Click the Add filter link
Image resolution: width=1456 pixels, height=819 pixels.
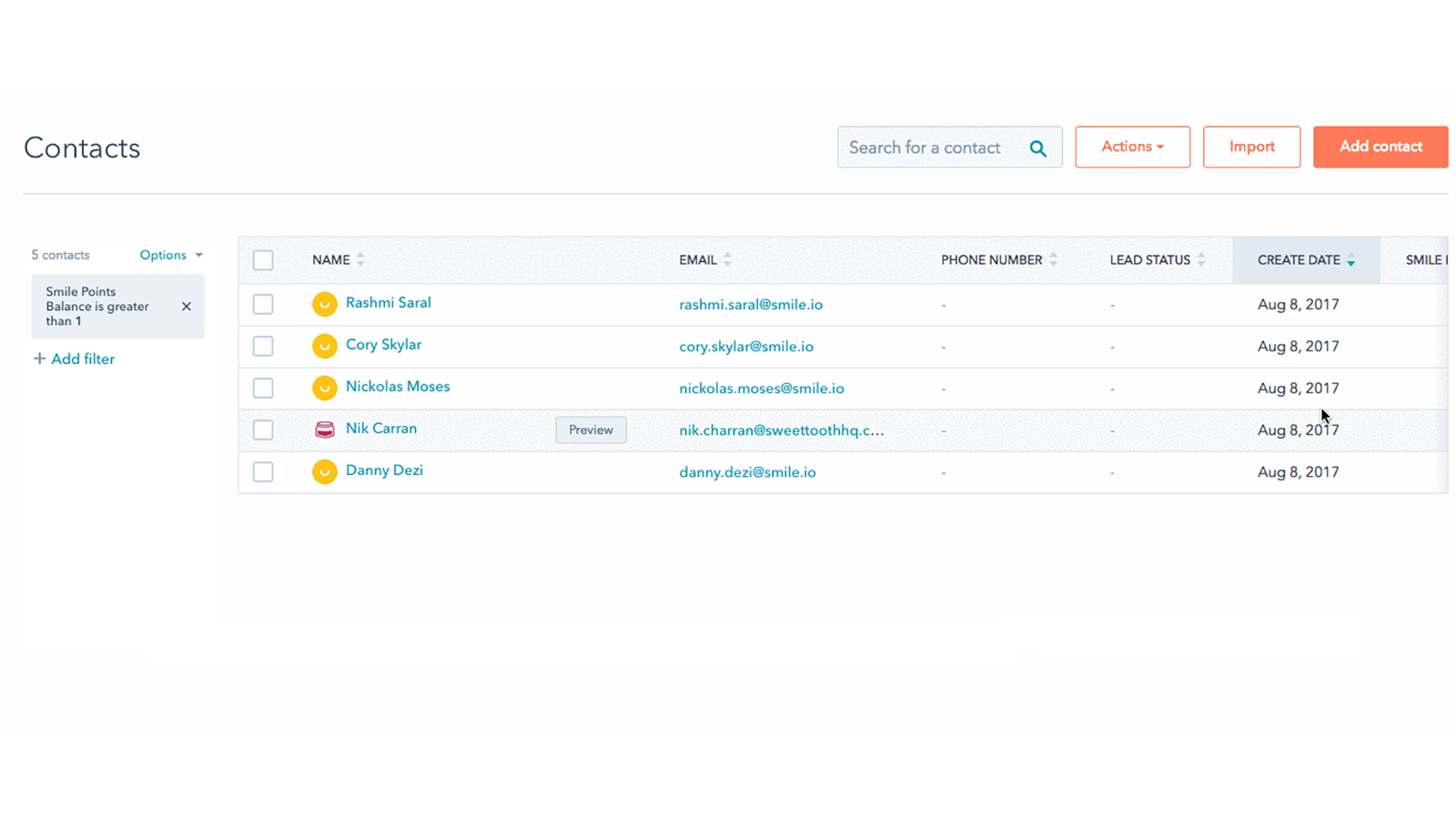coord(82,359)
